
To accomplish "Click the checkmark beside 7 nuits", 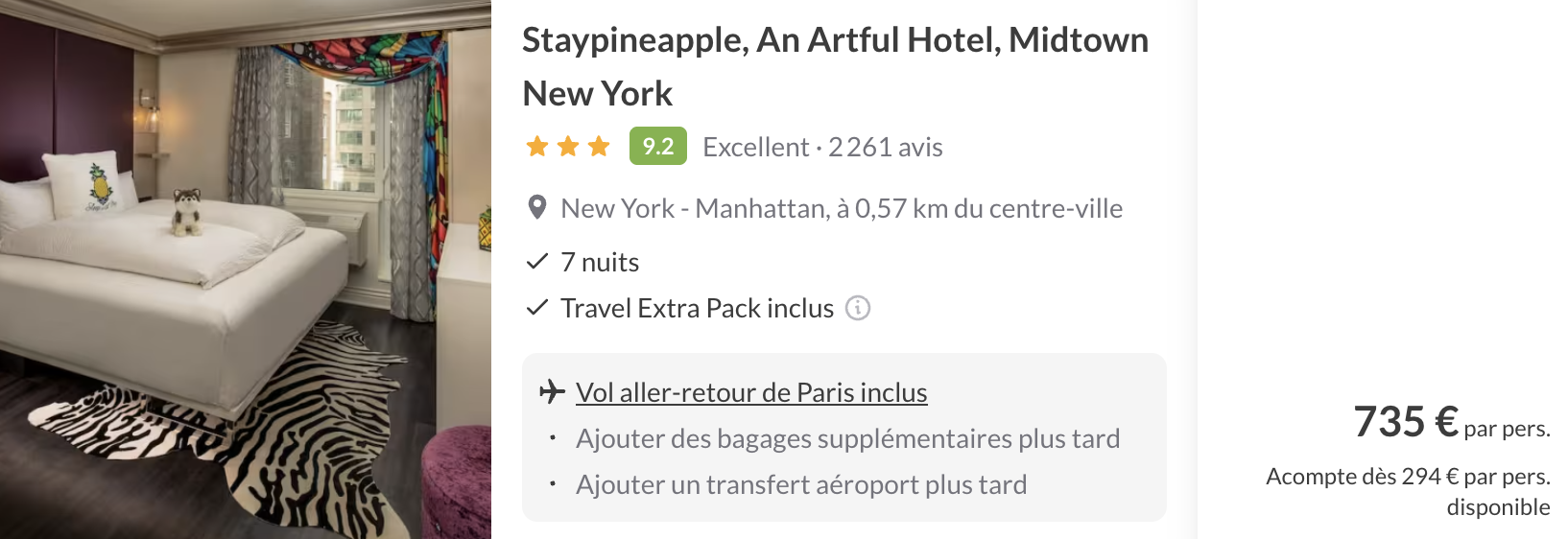I will [x=537, y=261].
